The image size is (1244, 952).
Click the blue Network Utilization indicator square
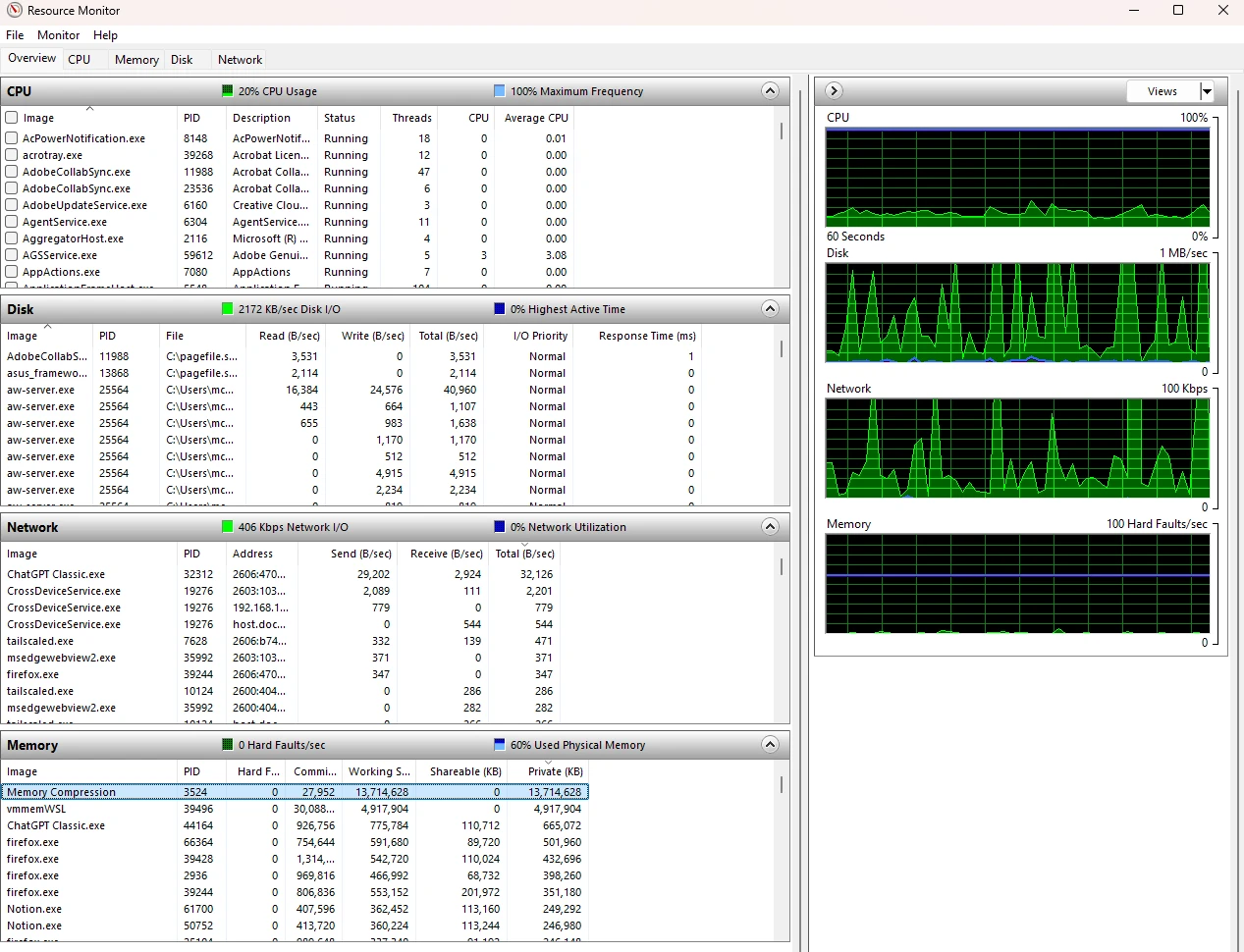point(500,527)
